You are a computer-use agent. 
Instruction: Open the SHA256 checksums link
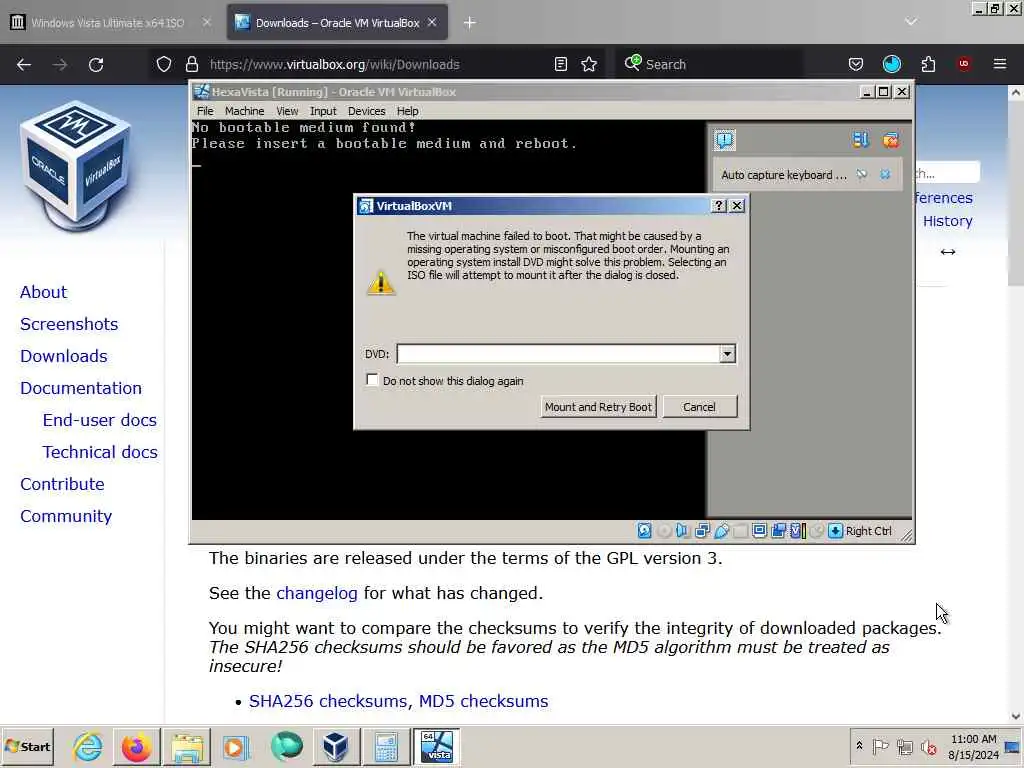click(x=330, y=701)
